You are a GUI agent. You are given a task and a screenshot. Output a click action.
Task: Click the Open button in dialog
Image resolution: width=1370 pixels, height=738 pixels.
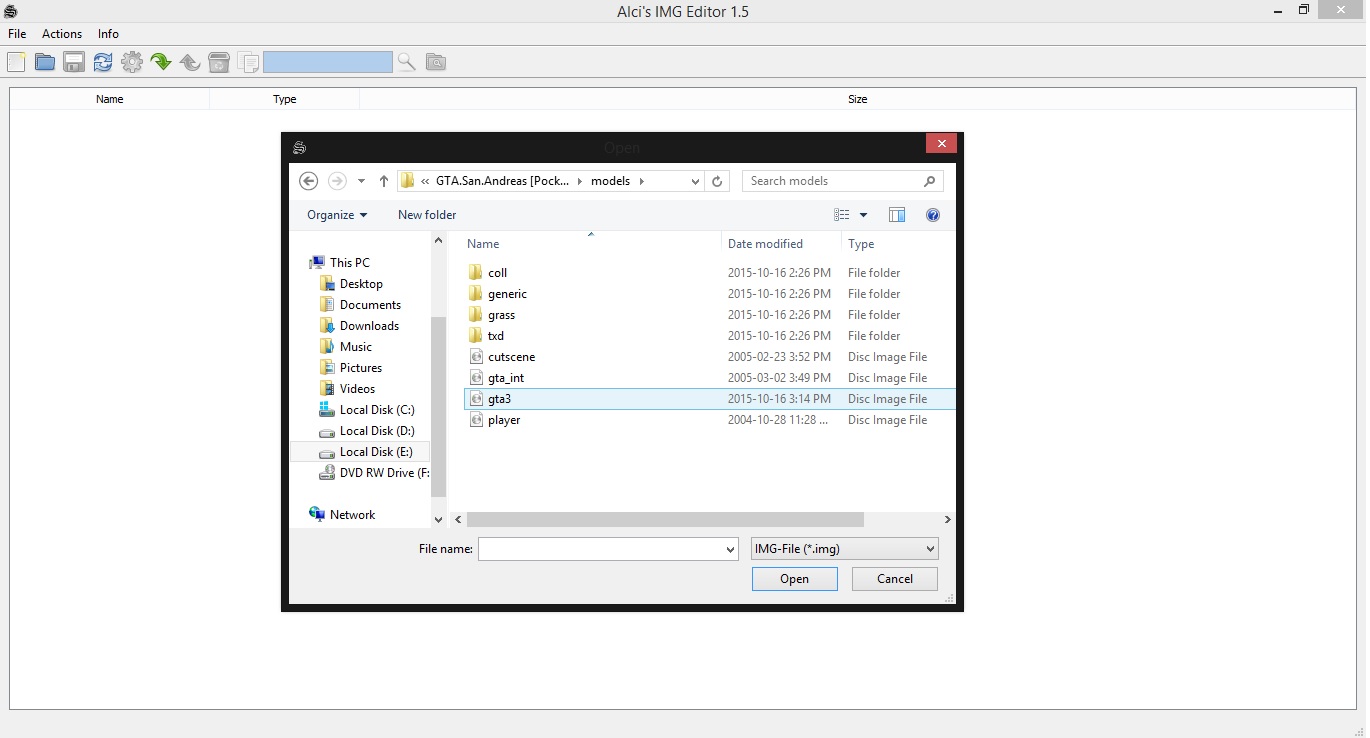coord(794,579)
